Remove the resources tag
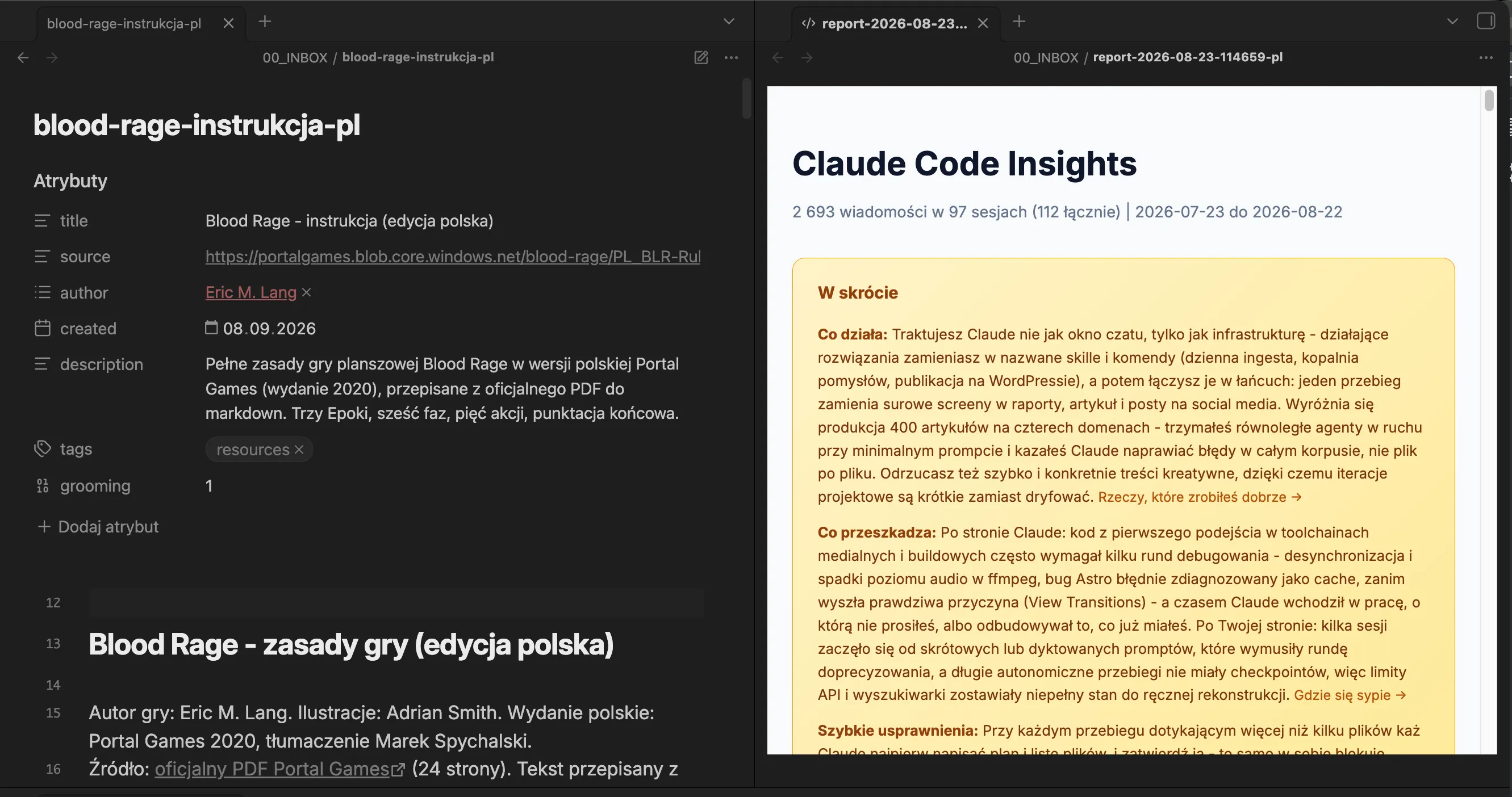This screenshot has width=1512, height=797. click(x=299, y=450)
